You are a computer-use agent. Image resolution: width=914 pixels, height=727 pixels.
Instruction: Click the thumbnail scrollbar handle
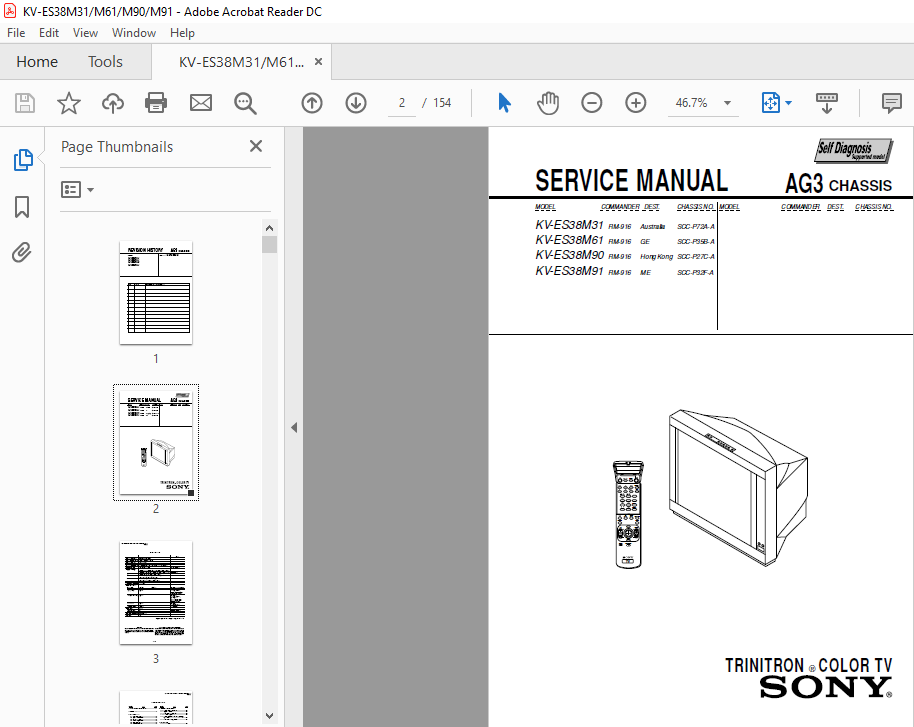point(269,244)
